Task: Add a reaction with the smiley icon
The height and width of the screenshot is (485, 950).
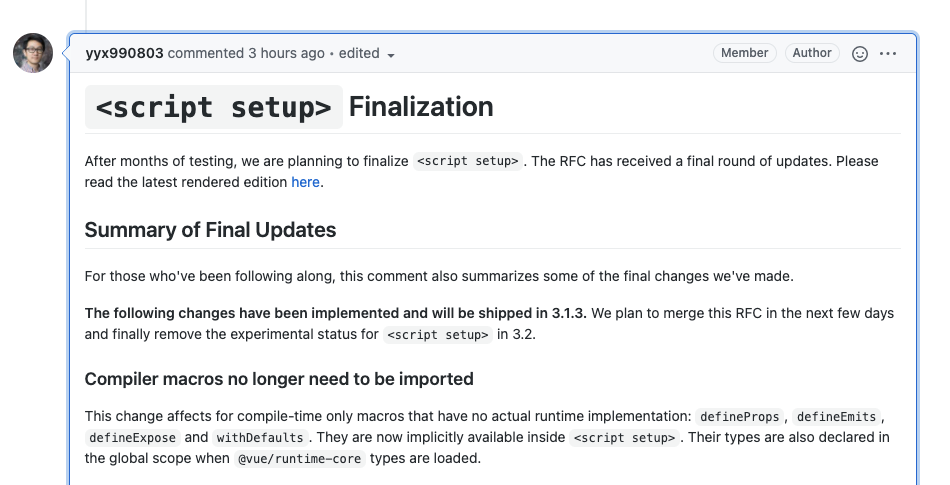Action: [859, 54]
